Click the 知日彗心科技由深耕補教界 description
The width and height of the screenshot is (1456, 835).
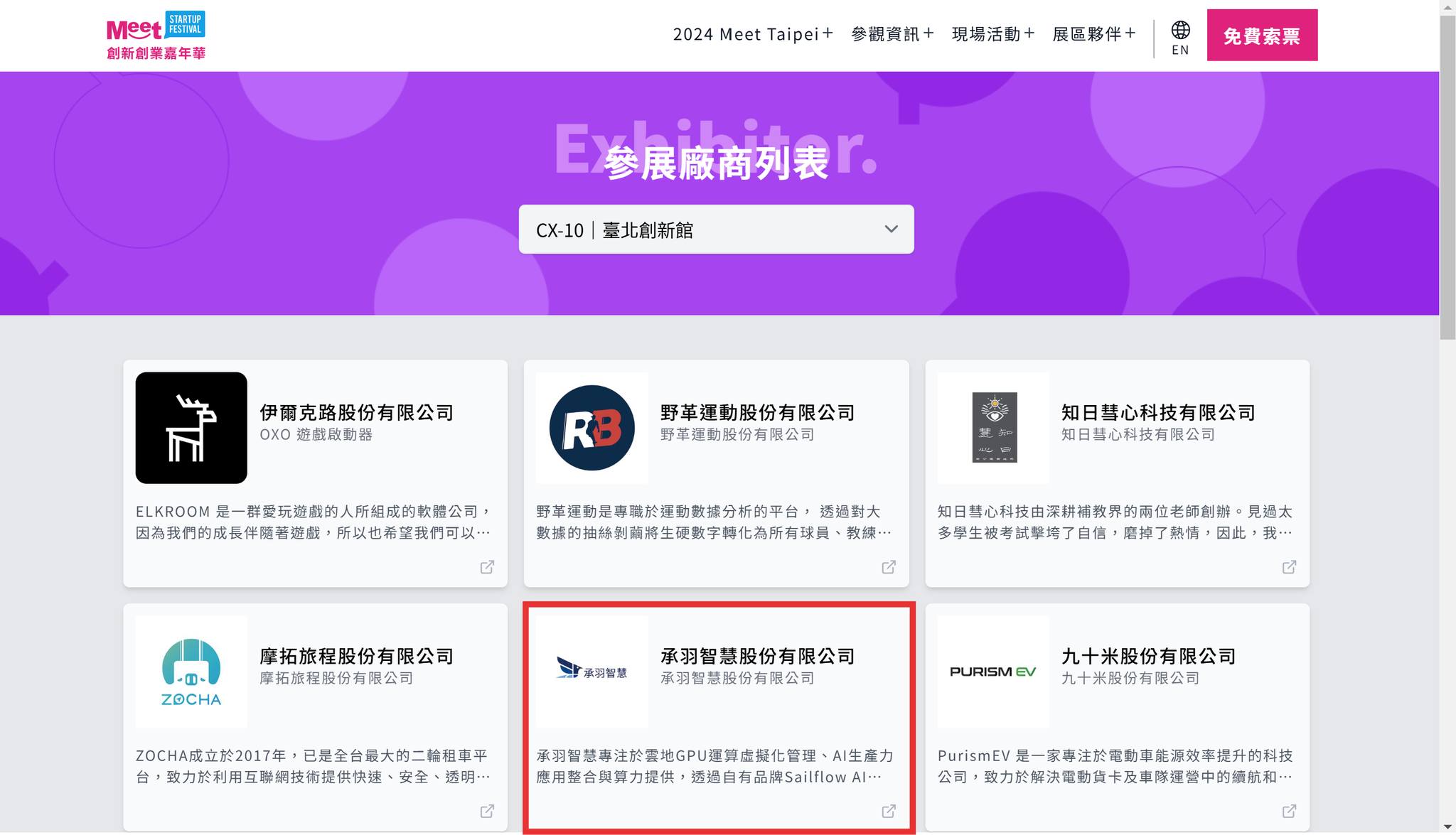[1115, 522]
